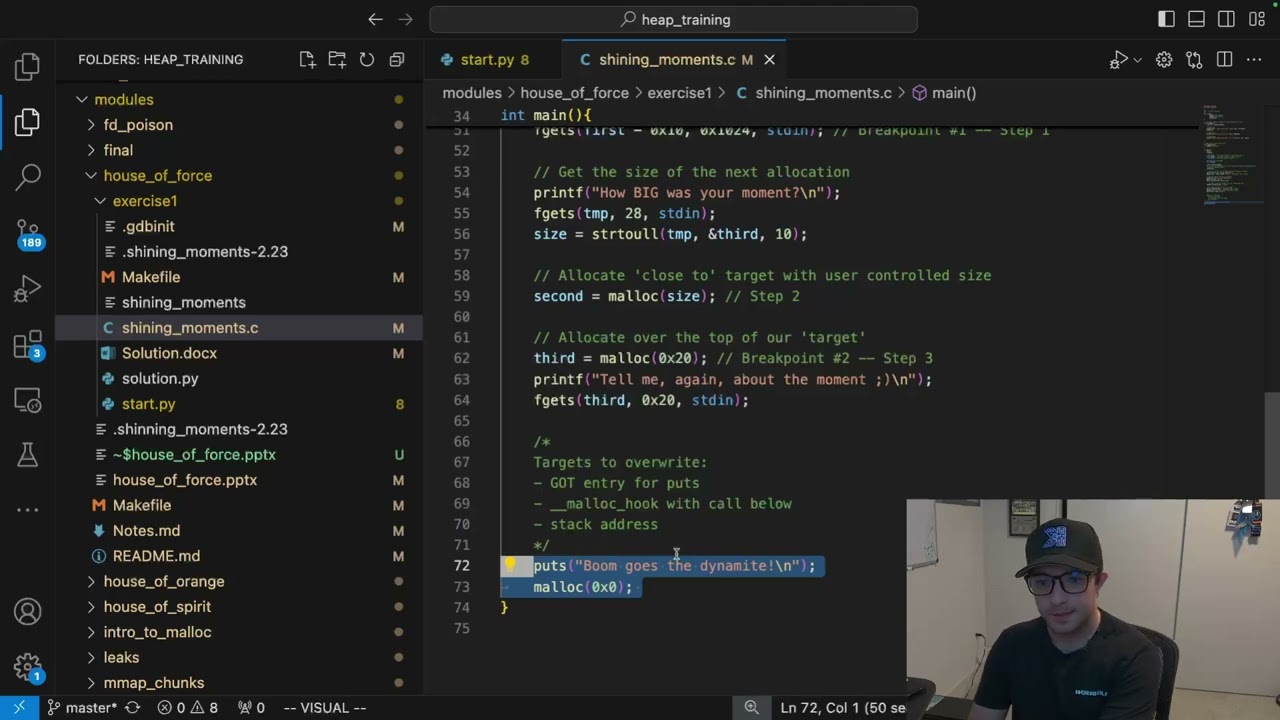
Task: Open the Manage gear icon
Action: click(x=28, y=667)
